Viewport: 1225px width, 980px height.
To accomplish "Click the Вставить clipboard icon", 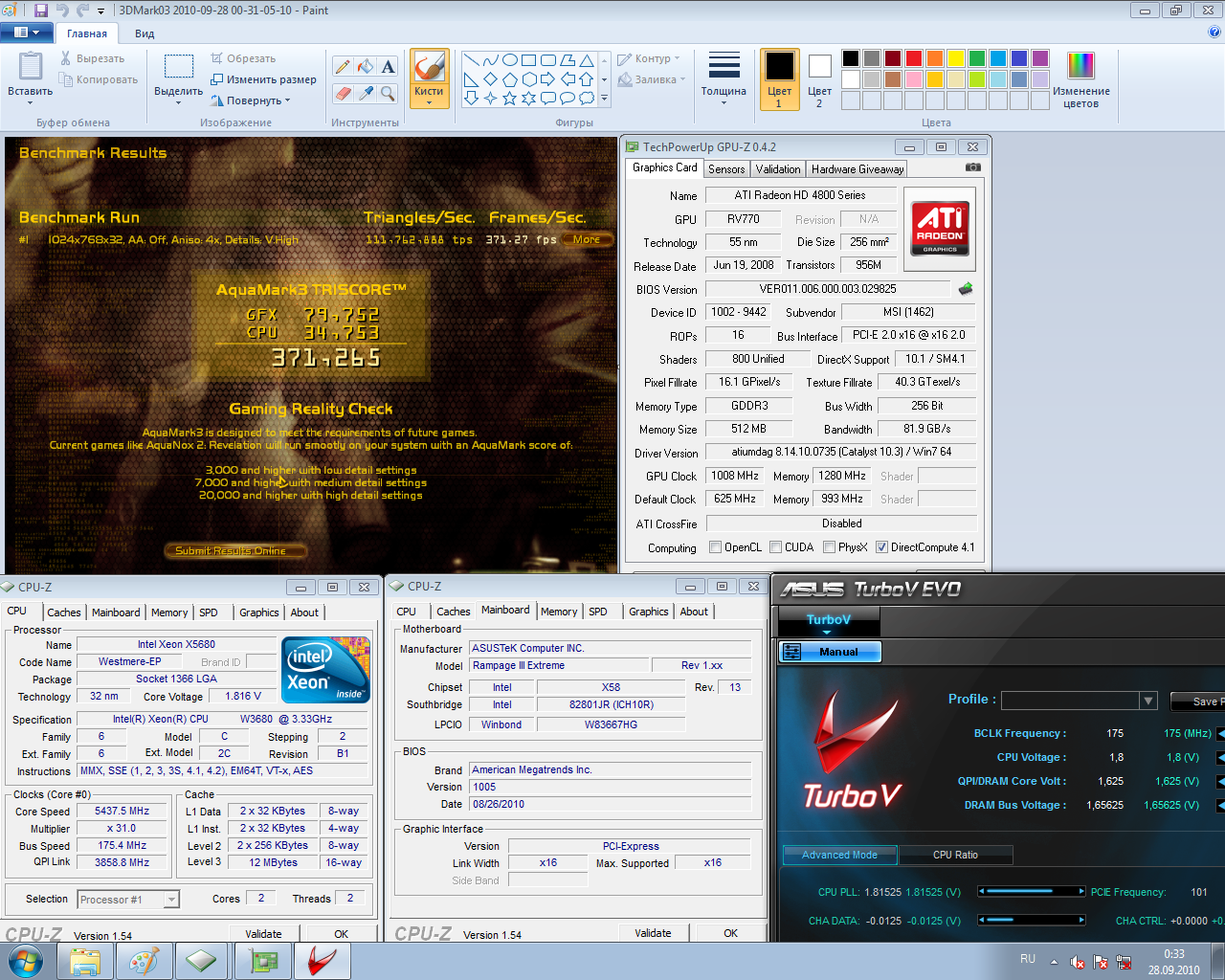I will [x=31, y=66].
